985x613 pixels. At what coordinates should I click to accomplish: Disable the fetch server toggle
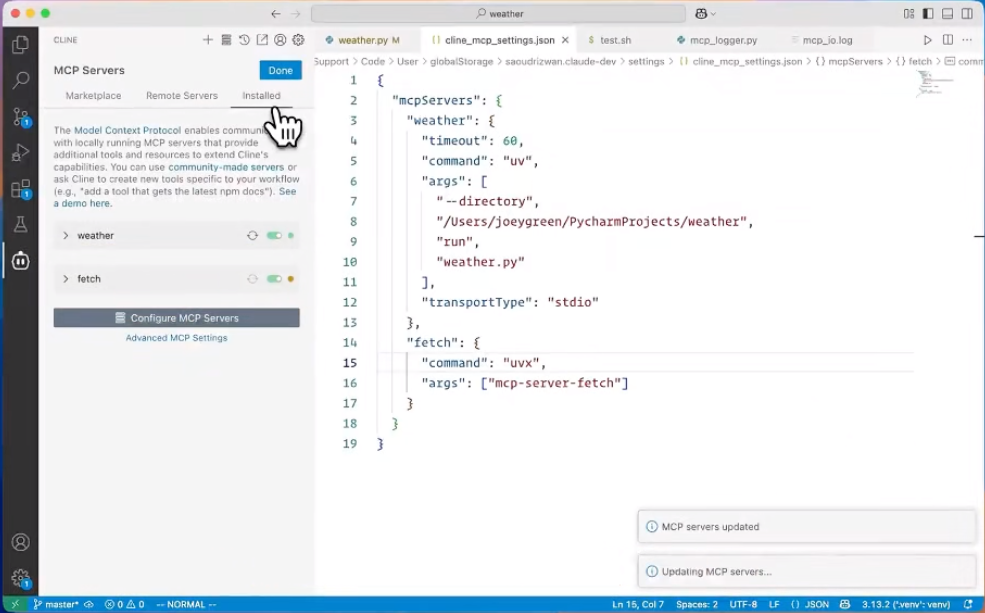pos(275,279)
